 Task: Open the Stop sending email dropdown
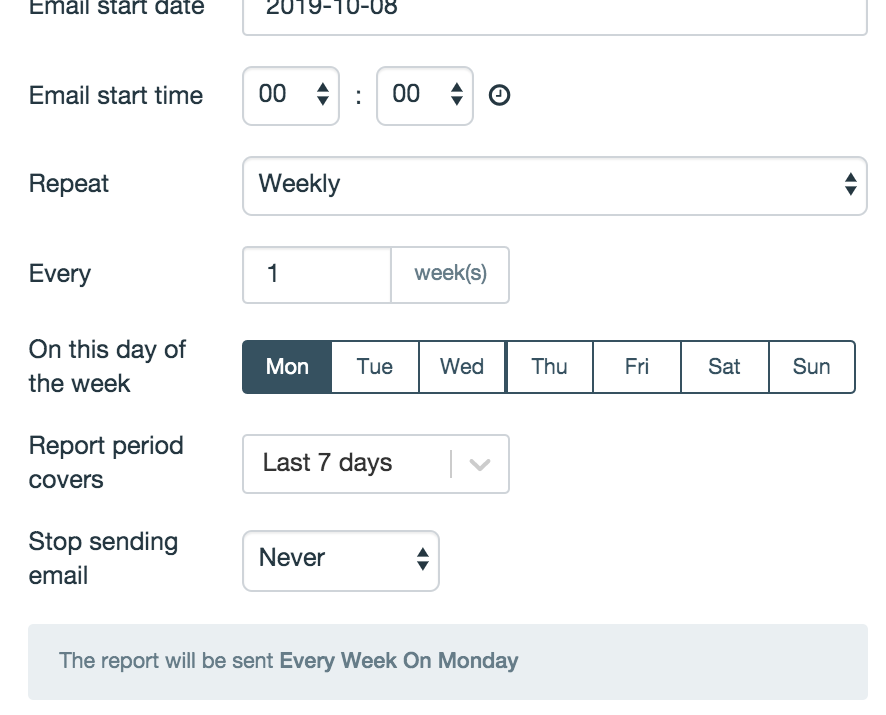[340, 560]
